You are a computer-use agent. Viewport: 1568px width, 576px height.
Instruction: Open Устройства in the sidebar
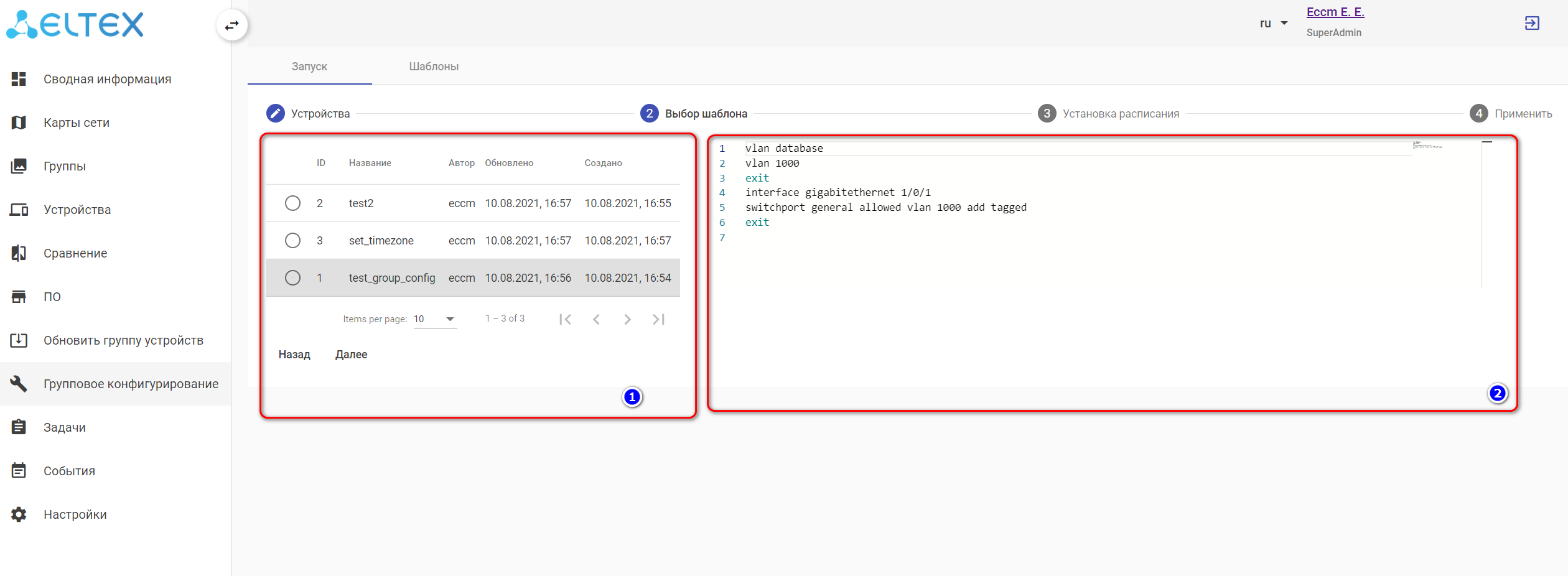(116, 210)
